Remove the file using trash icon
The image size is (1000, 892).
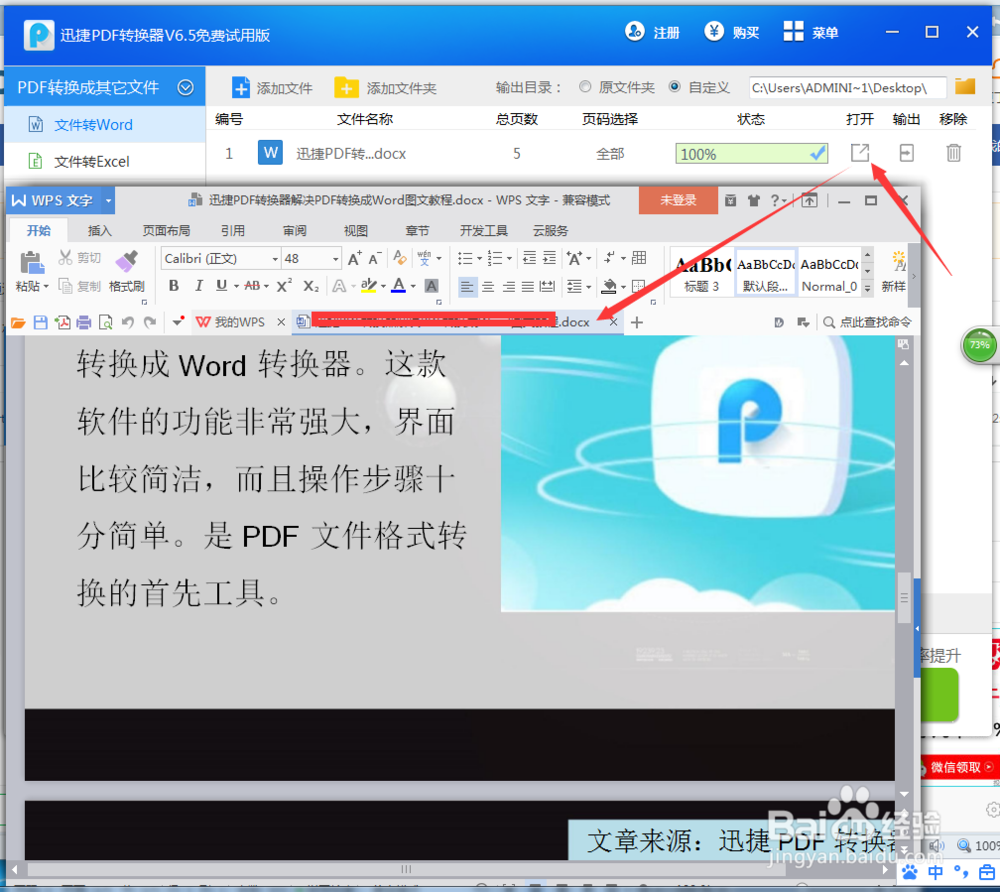pos(953,153)
